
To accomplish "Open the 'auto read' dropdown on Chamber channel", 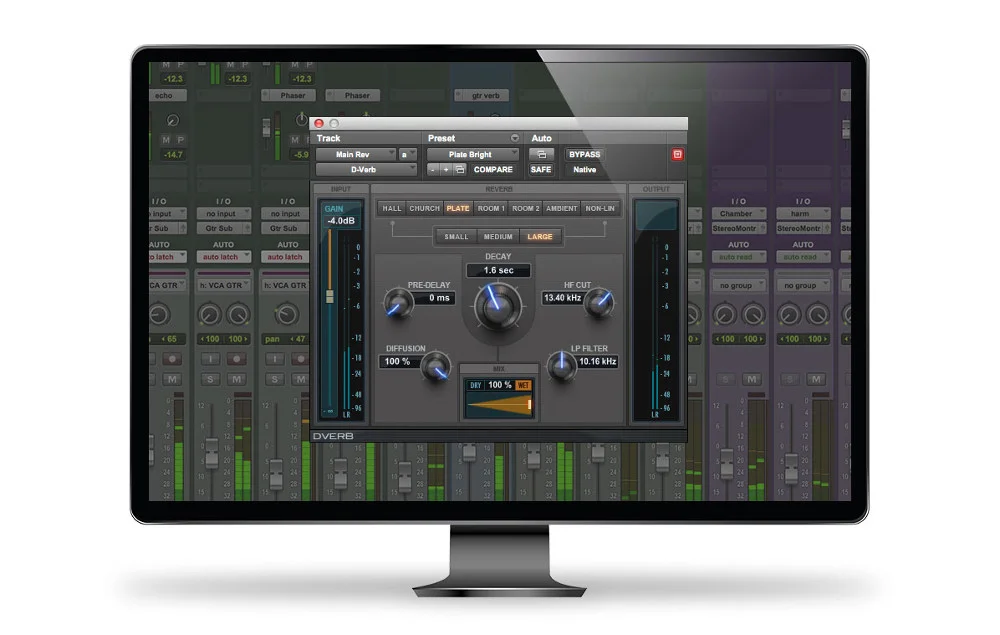I will click(x=739, y=257).
